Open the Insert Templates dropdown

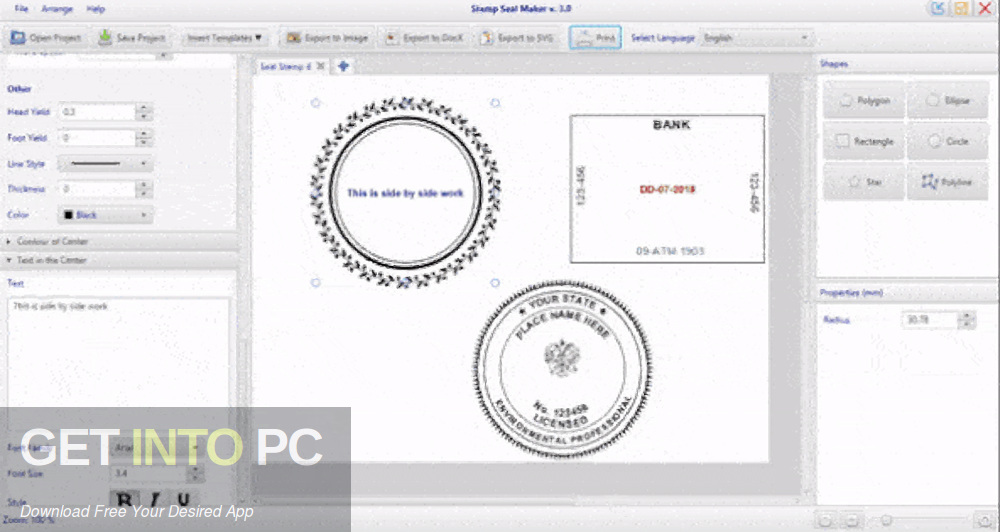coord(224,38)
